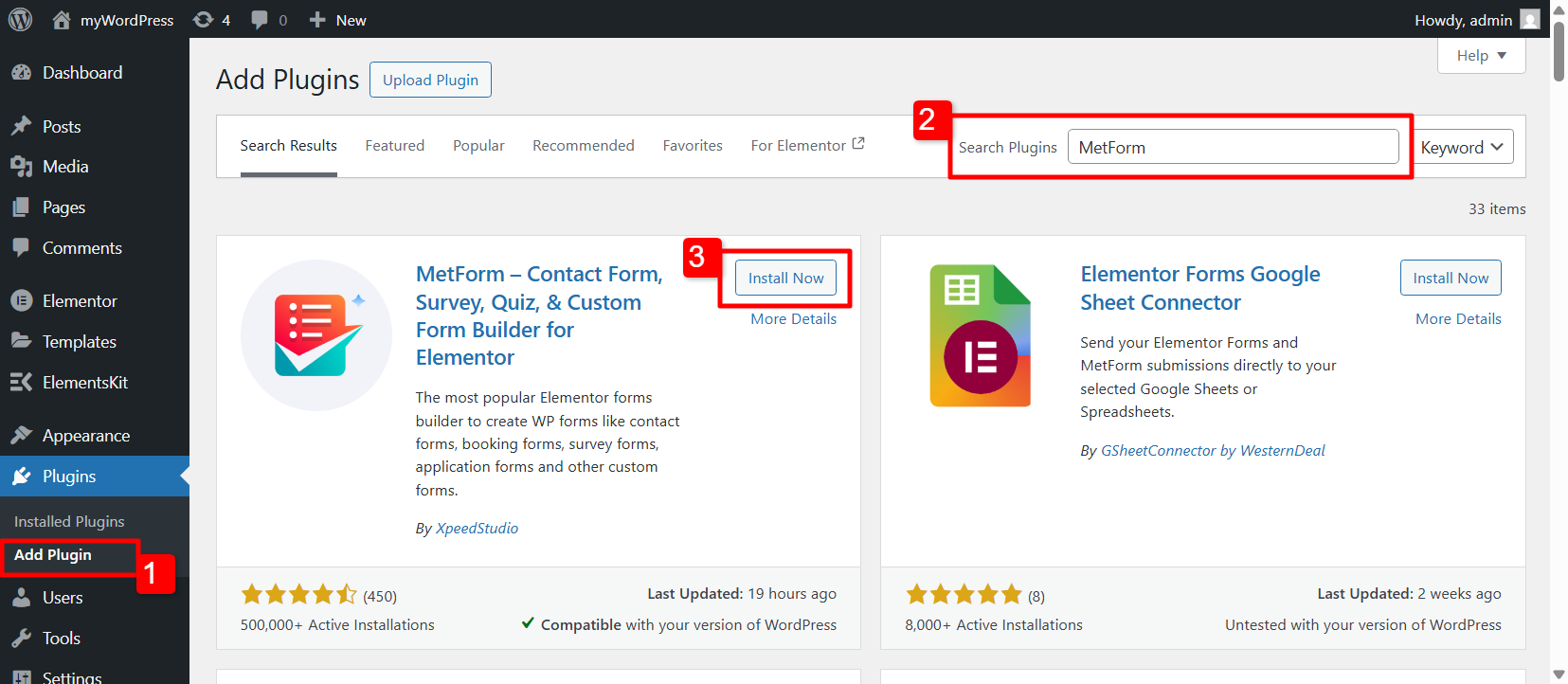Open the MetForm plugin title link
This screenshot has width=1568, height=684.
(x=539, y=315)
